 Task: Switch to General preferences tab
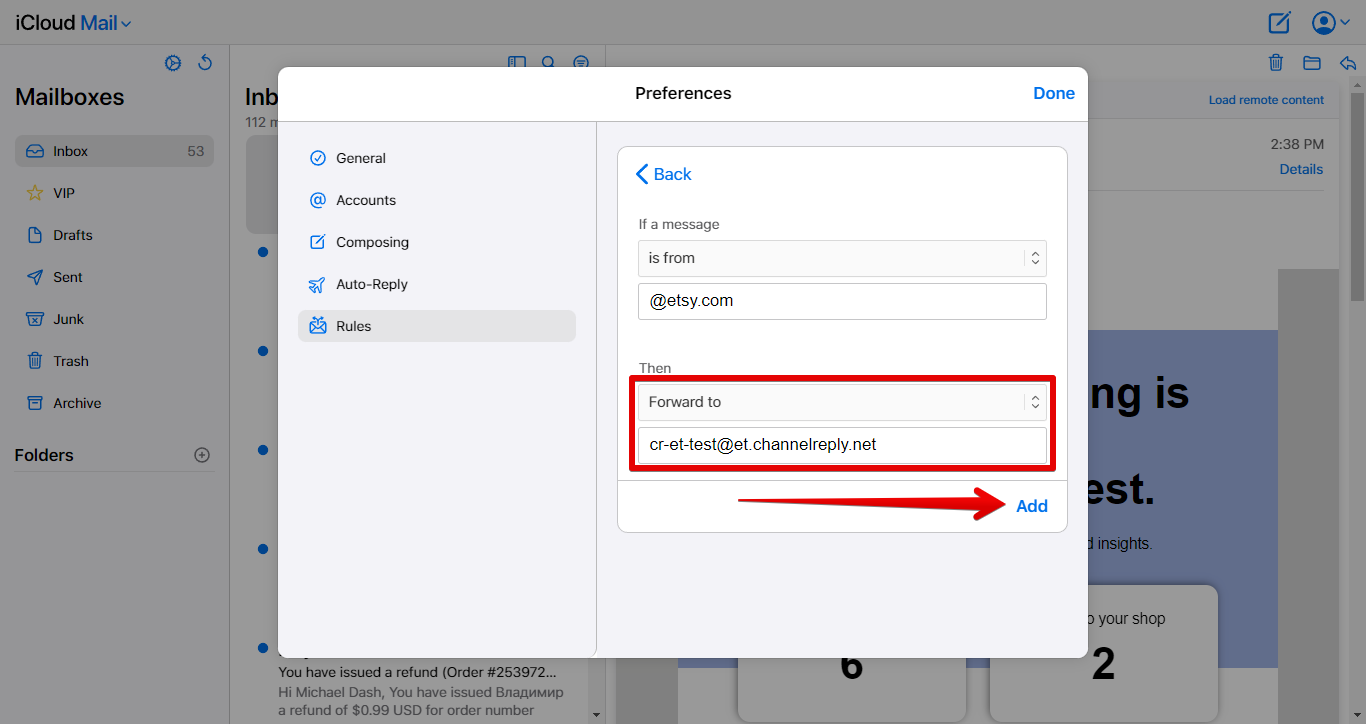(x=437, y=158)
